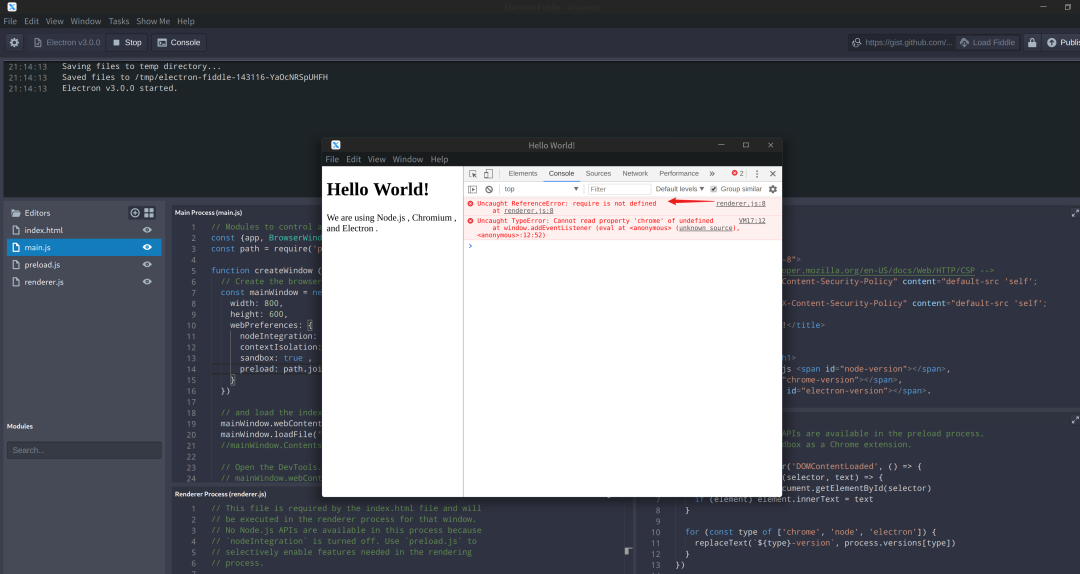Click Modules search field
Viewport: 1080px width, 574px height.
[x=84, y=450]
